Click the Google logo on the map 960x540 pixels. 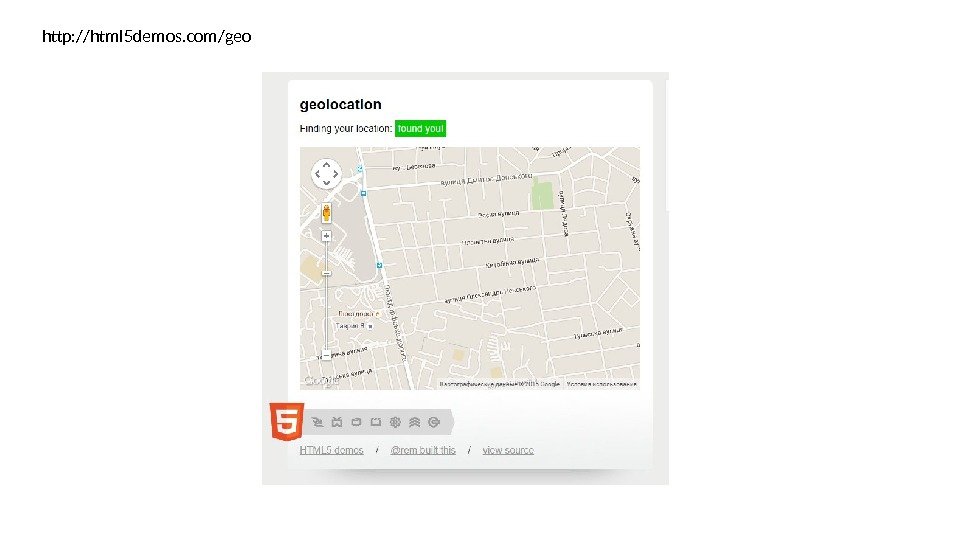coord(321,381)
